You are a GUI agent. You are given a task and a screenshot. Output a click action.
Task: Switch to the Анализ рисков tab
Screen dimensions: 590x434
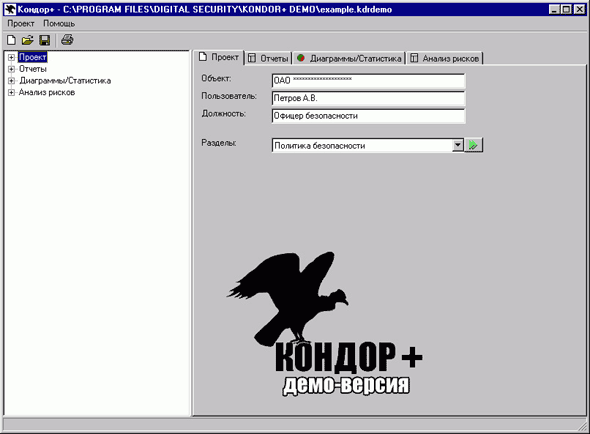445,58
